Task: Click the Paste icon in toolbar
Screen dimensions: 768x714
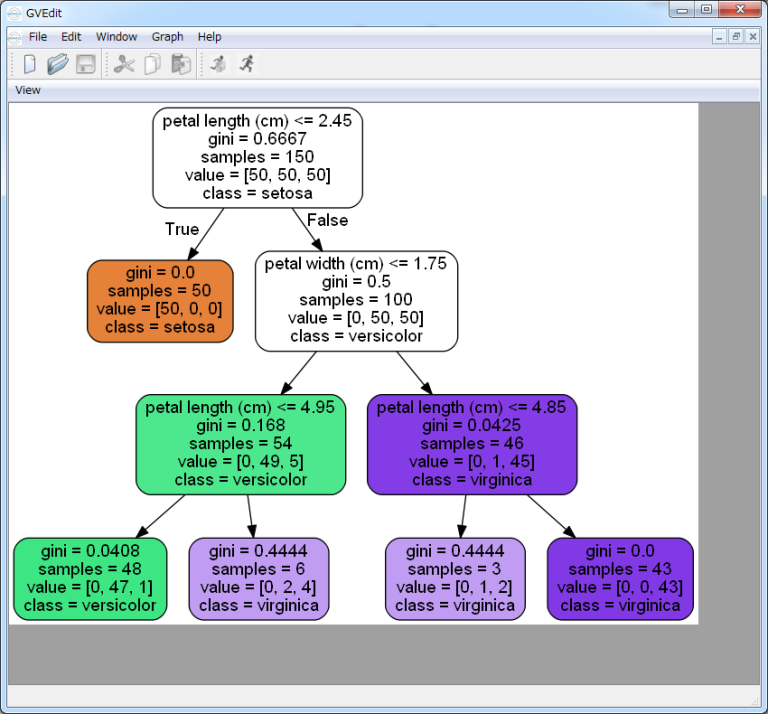Action: pos(180,64)
